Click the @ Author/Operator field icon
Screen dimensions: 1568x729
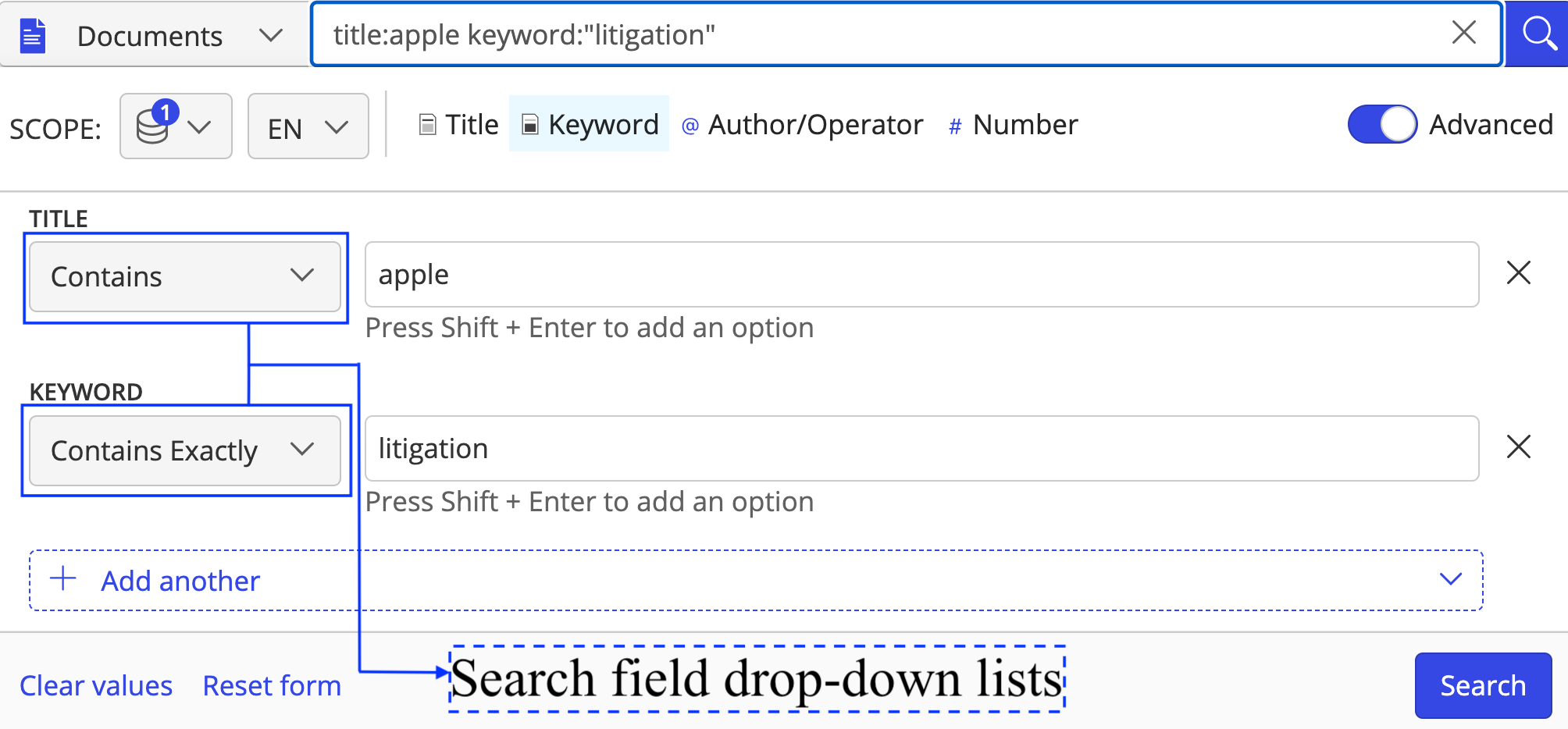point(690,126)
